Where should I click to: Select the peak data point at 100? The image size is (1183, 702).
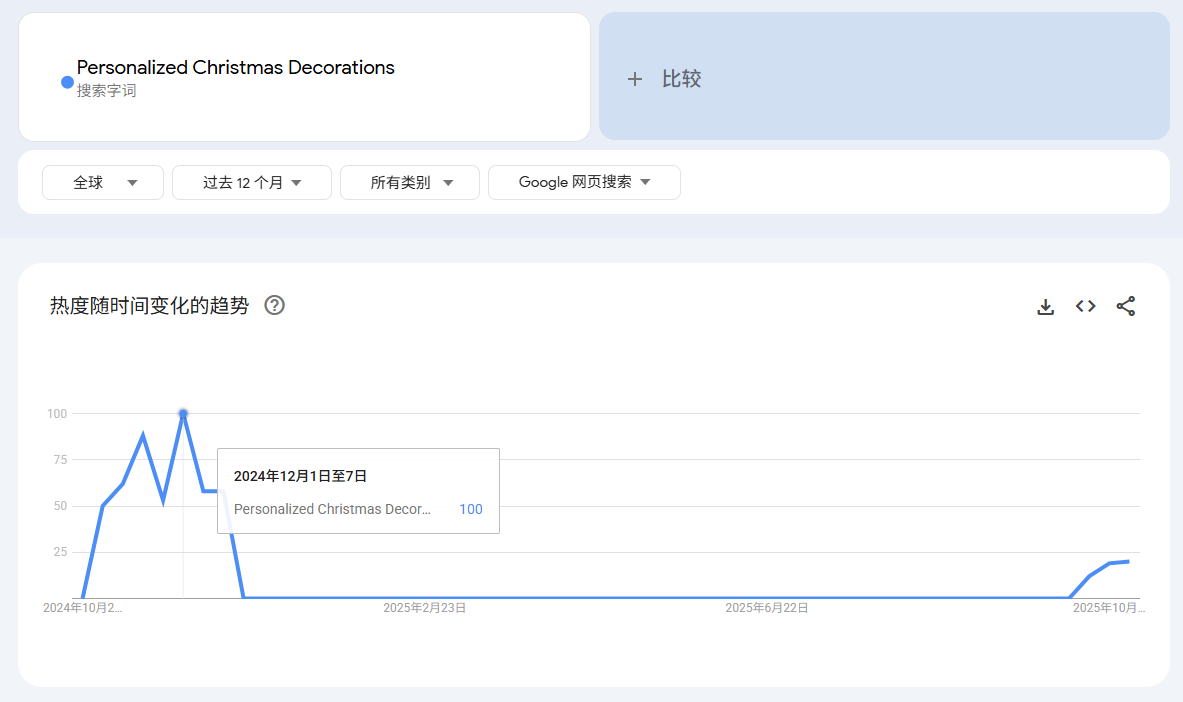(183, 413)
